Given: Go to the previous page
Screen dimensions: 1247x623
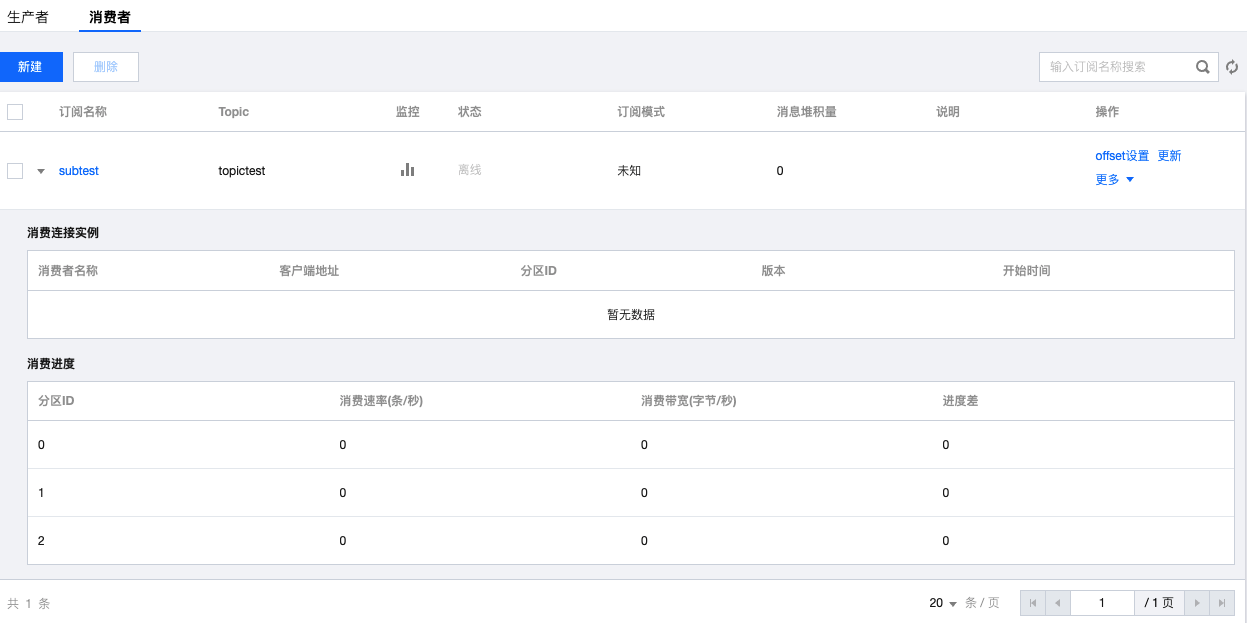Looking at the screenshot, I should [1057, 603].
